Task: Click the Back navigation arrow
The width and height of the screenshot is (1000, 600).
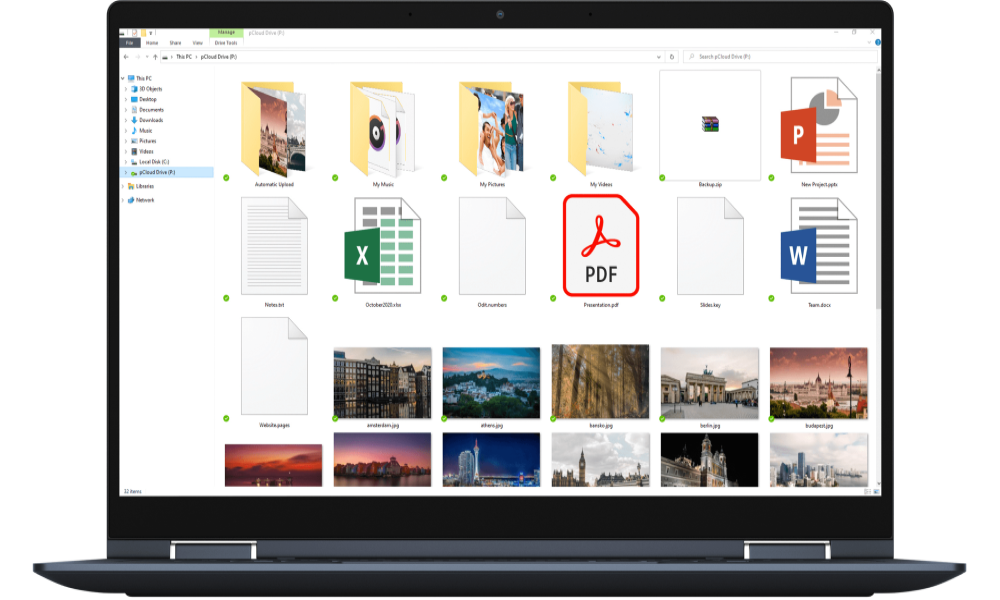Action: [x=126, y=57]
